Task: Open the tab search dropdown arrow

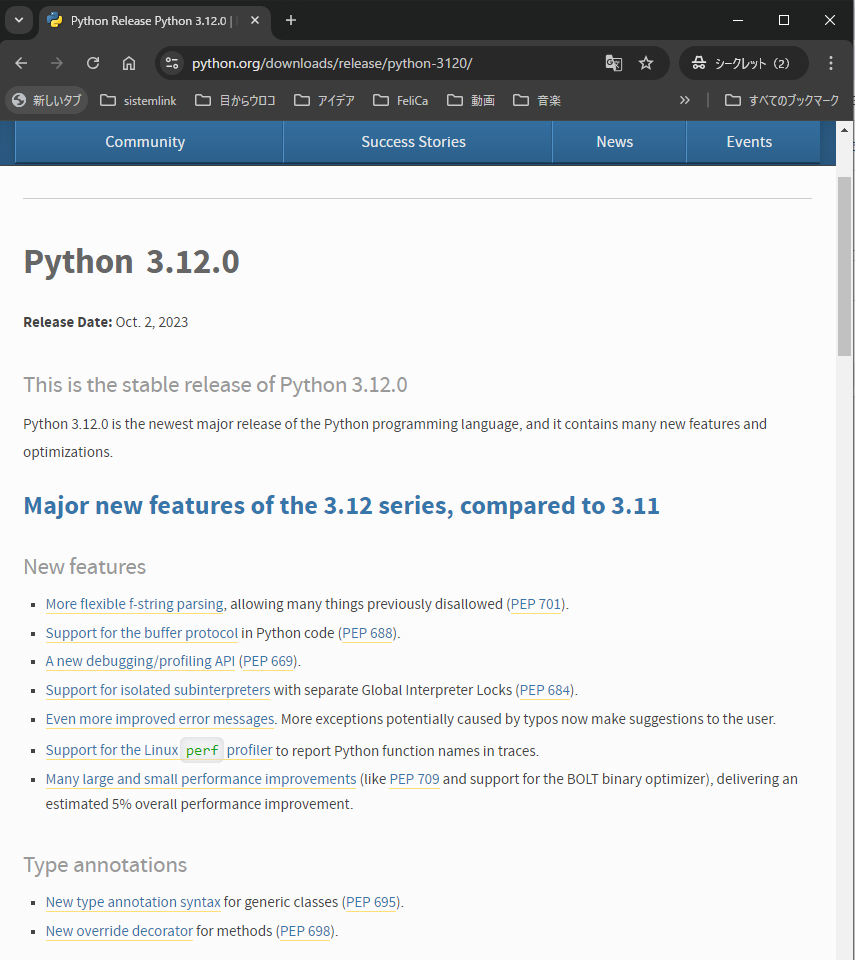Action: (19, 20)
